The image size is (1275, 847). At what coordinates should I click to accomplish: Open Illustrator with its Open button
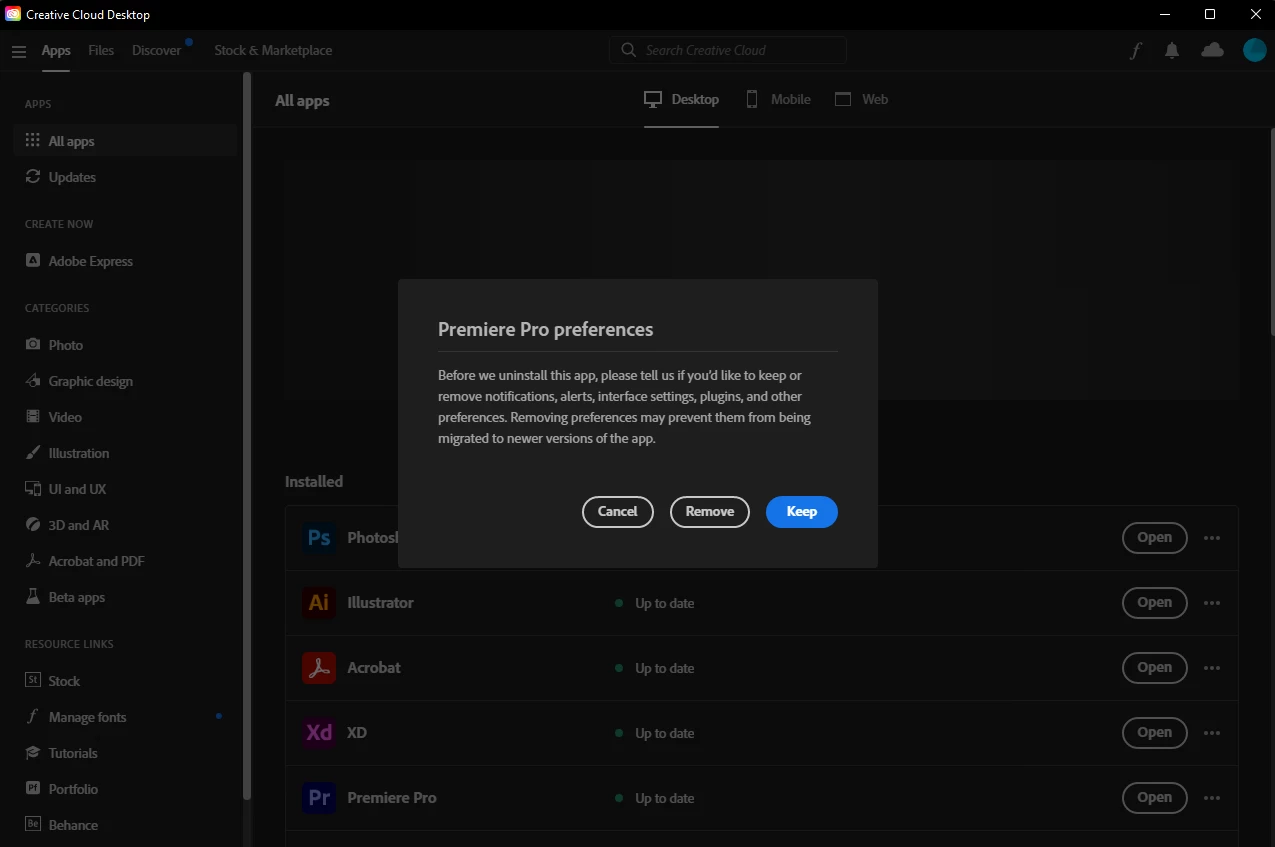(1154, 603)
